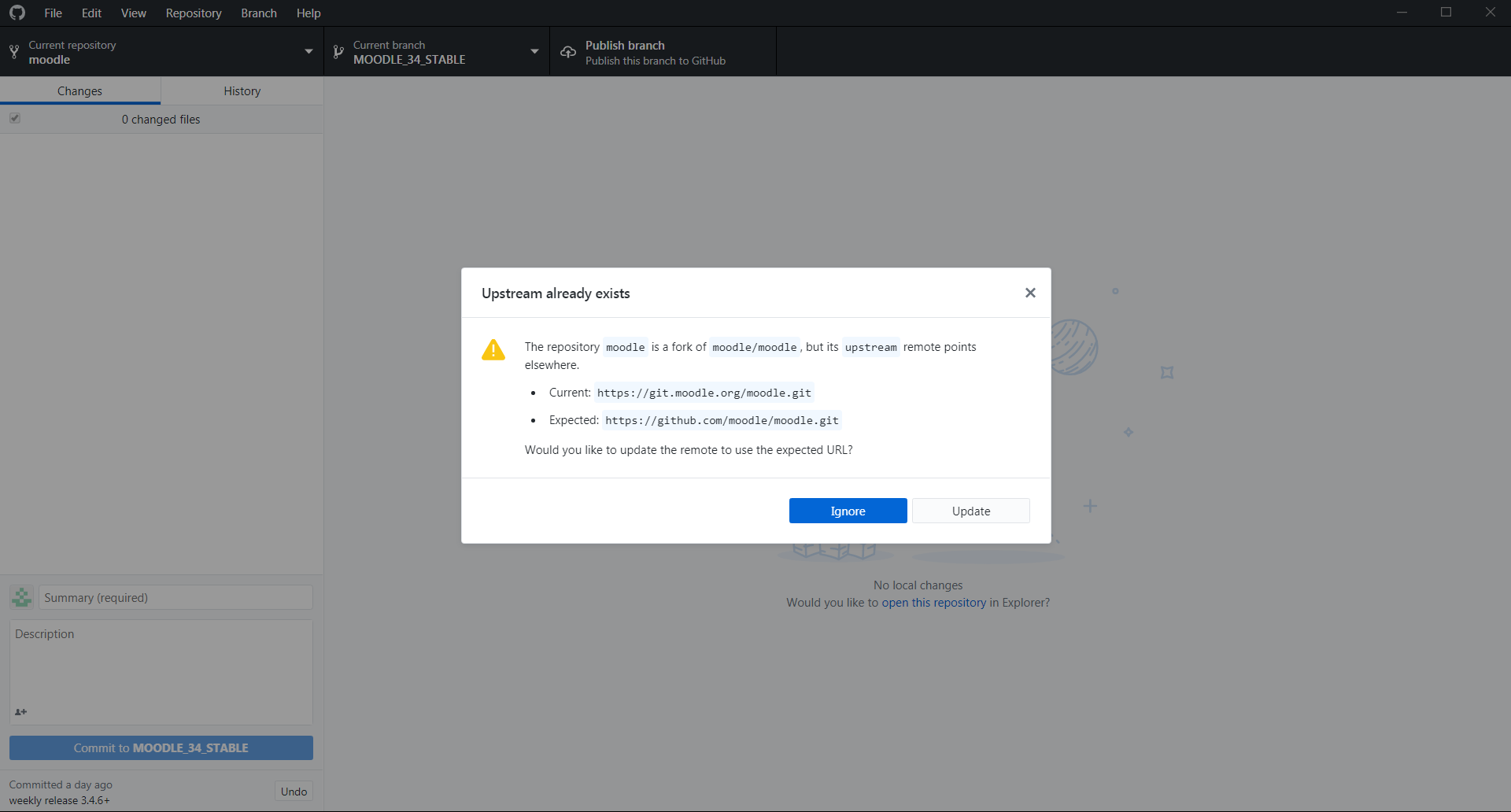Open the View menu
Viewport: 1511px width, 812px height.
(x=133, y=13)
